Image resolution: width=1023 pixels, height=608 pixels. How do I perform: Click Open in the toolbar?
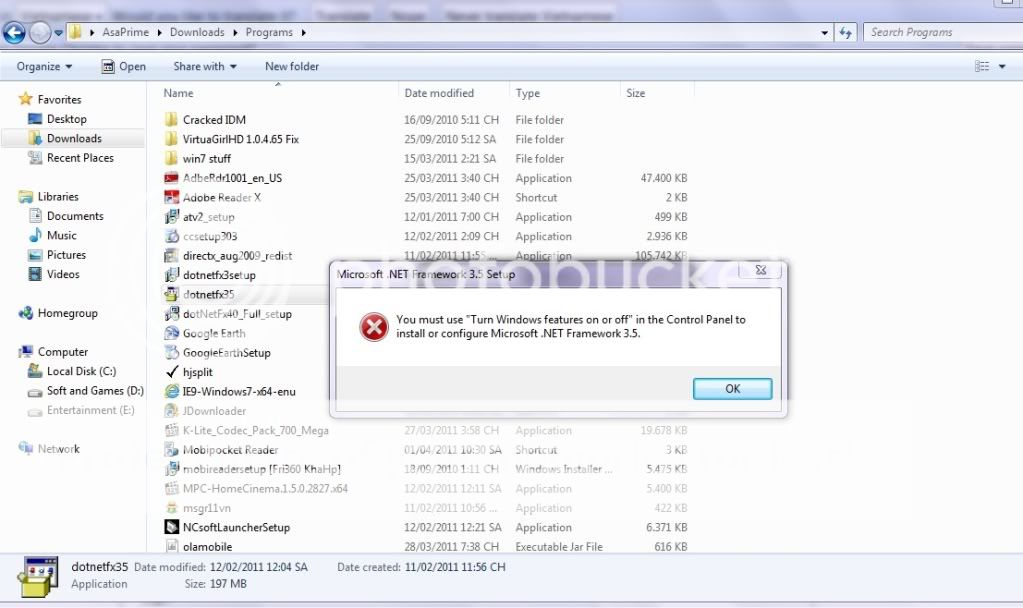click(x=124, y=67)
